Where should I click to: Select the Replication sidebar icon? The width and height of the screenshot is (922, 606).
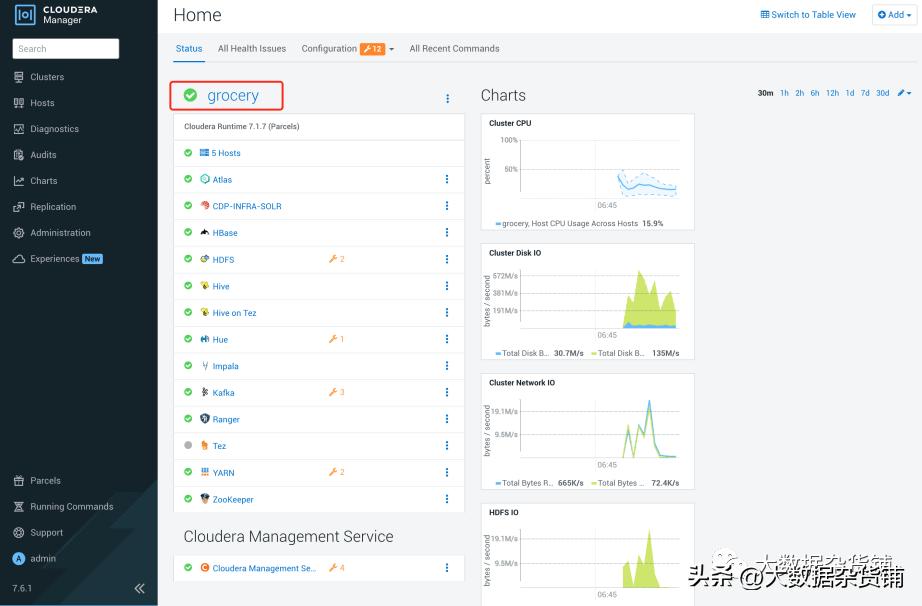pyautogui.click(x=52, y=206)
